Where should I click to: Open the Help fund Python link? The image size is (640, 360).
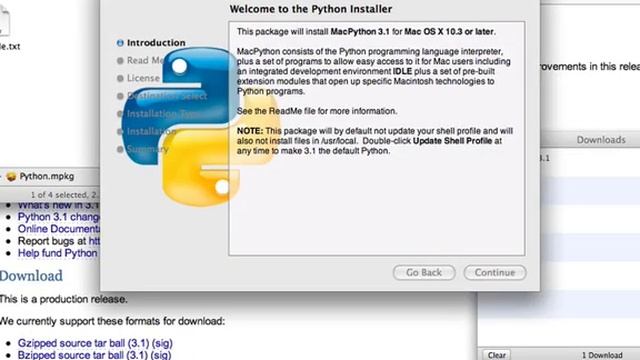pyautogui.click(x=58, y=253)
